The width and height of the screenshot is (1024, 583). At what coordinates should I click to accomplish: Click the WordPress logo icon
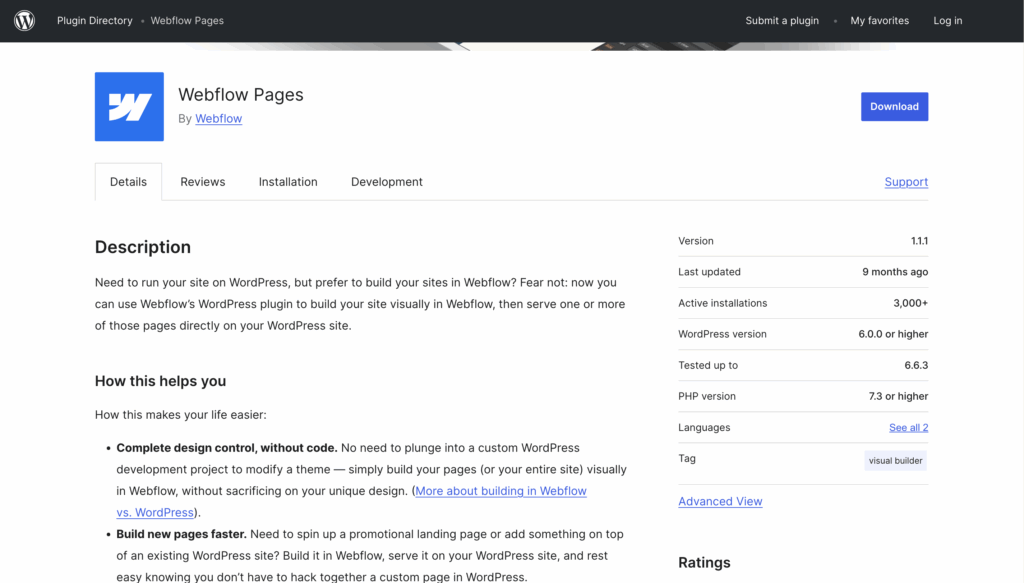[x=24, y=21]
